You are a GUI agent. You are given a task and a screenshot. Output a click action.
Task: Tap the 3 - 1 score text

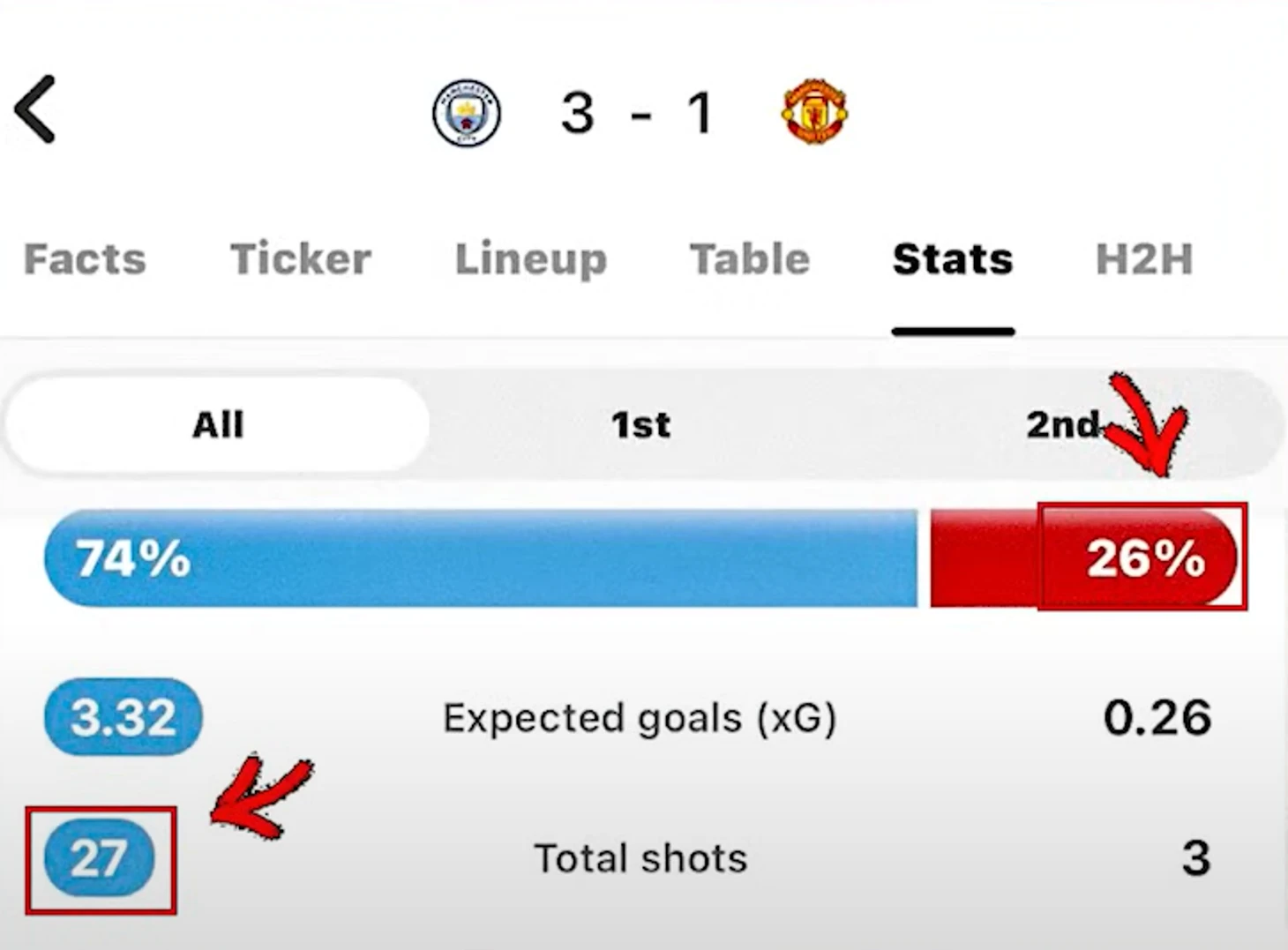[637, 113]
